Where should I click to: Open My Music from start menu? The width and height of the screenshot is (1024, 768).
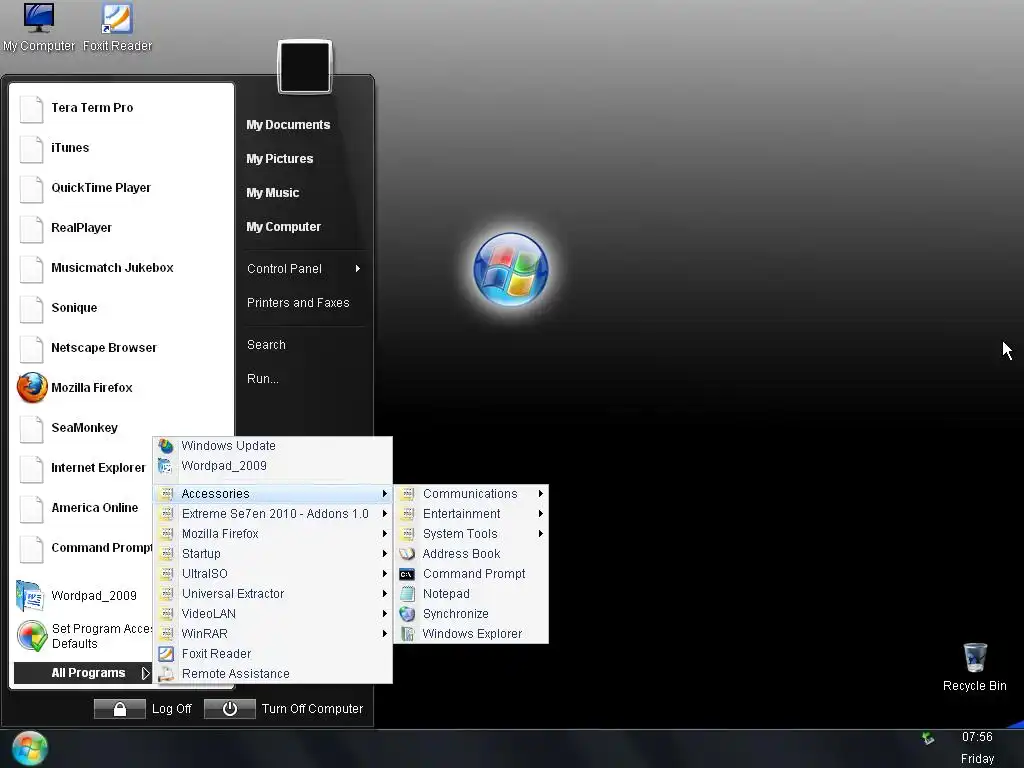(272, 193)
